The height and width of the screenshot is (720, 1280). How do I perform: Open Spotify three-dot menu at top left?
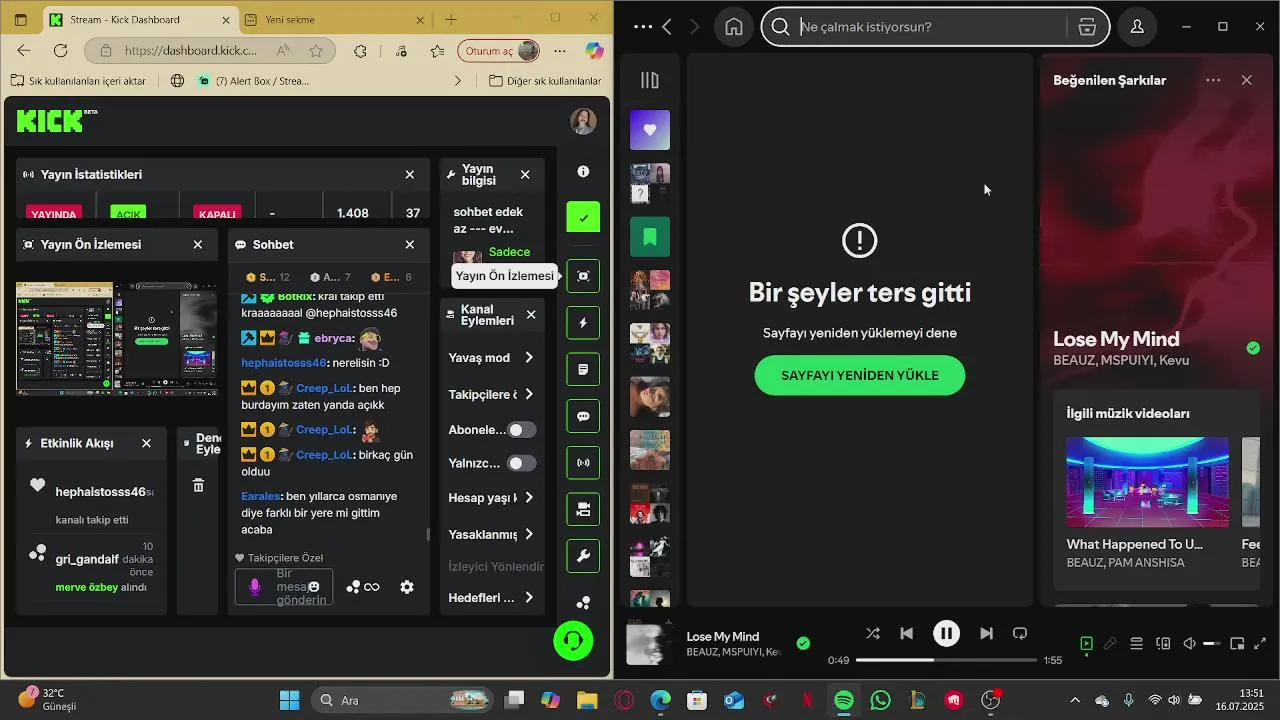click(643, 27)
